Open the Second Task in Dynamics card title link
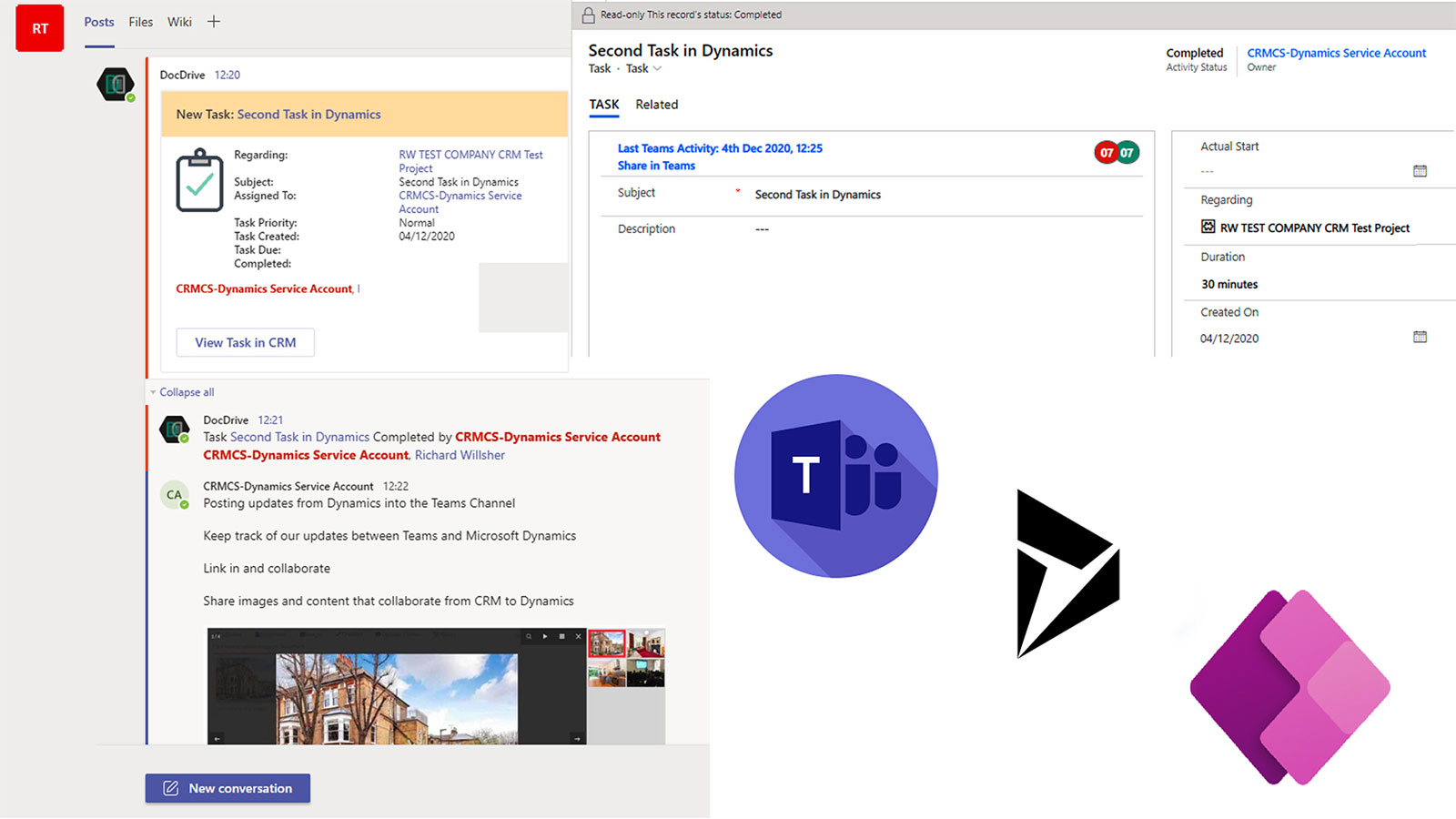The image size is (1456, 819). (x=308, y=115)
